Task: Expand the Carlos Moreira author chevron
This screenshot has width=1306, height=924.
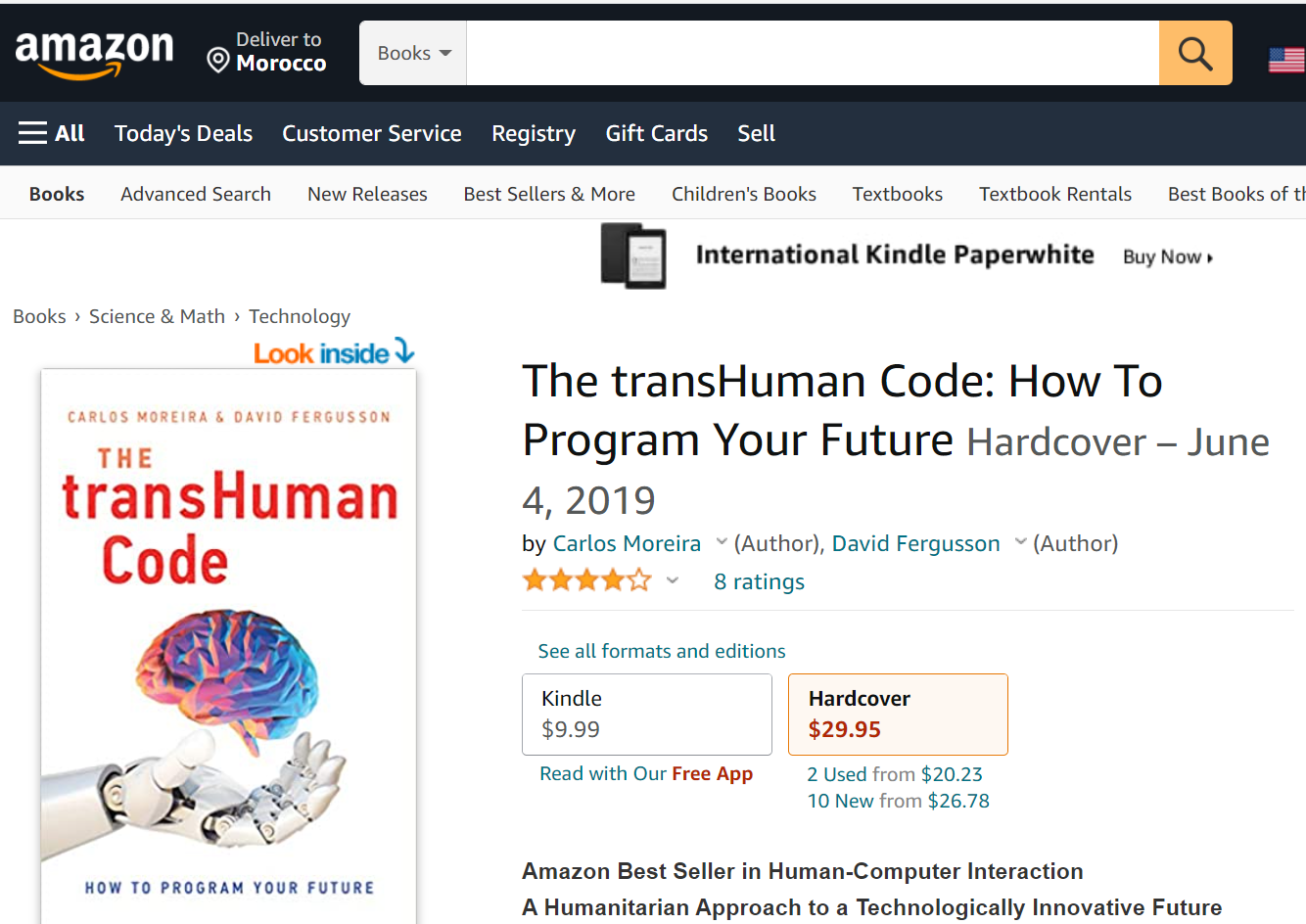Action: [x=722, y=541]
